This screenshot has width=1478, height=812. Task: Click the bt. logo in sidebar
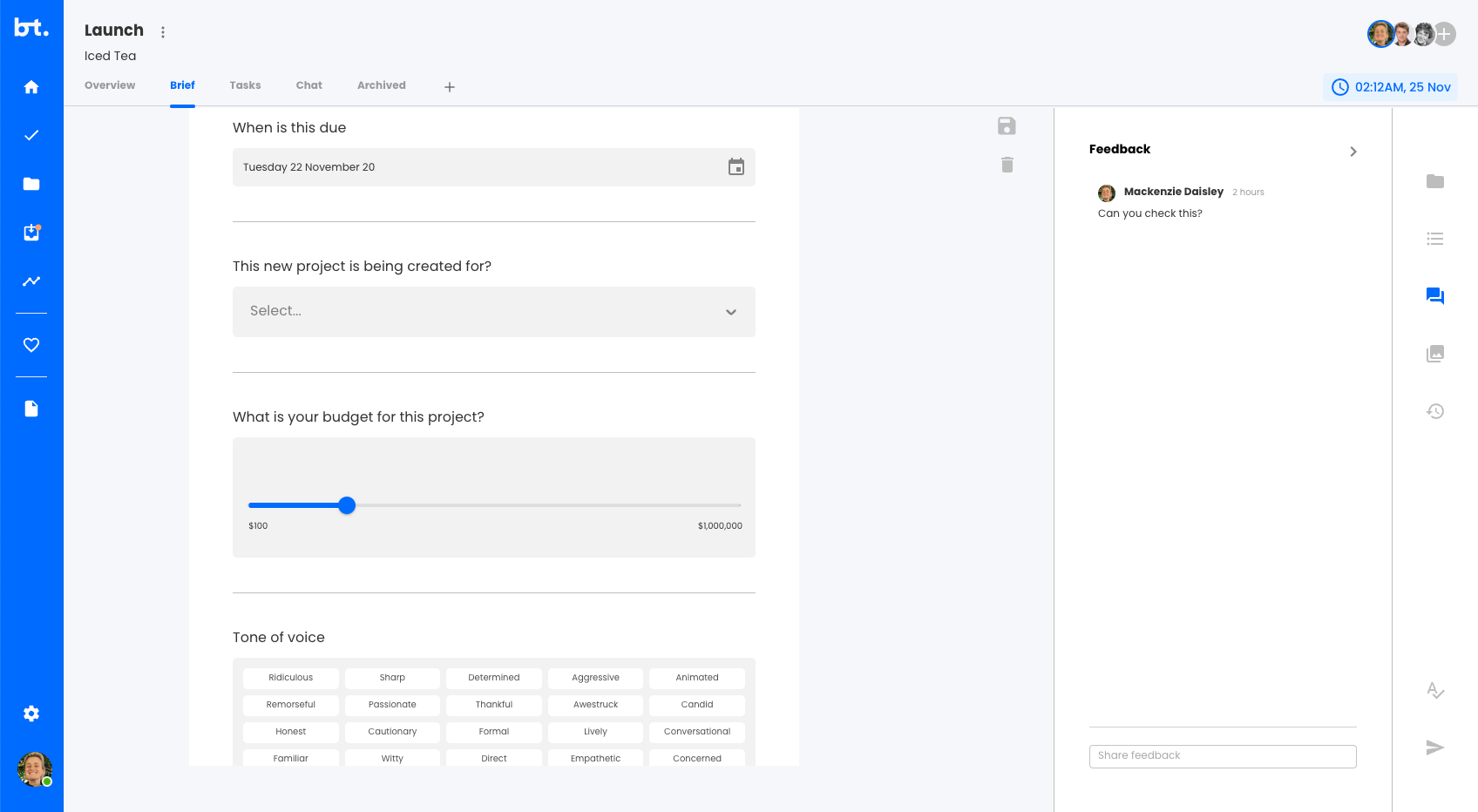[x=31, y=28]
